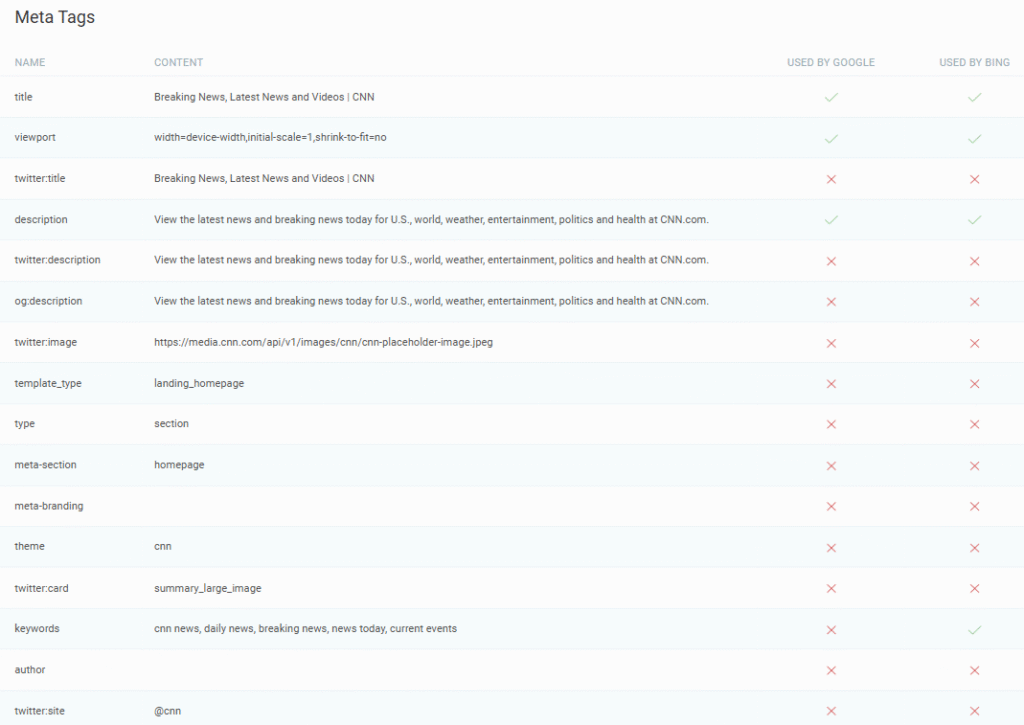Image resolution: width=1024 pixels, height=725 pixels.
Task: Select the 'meta-section' name cell
Action: [x=46, y=465]
